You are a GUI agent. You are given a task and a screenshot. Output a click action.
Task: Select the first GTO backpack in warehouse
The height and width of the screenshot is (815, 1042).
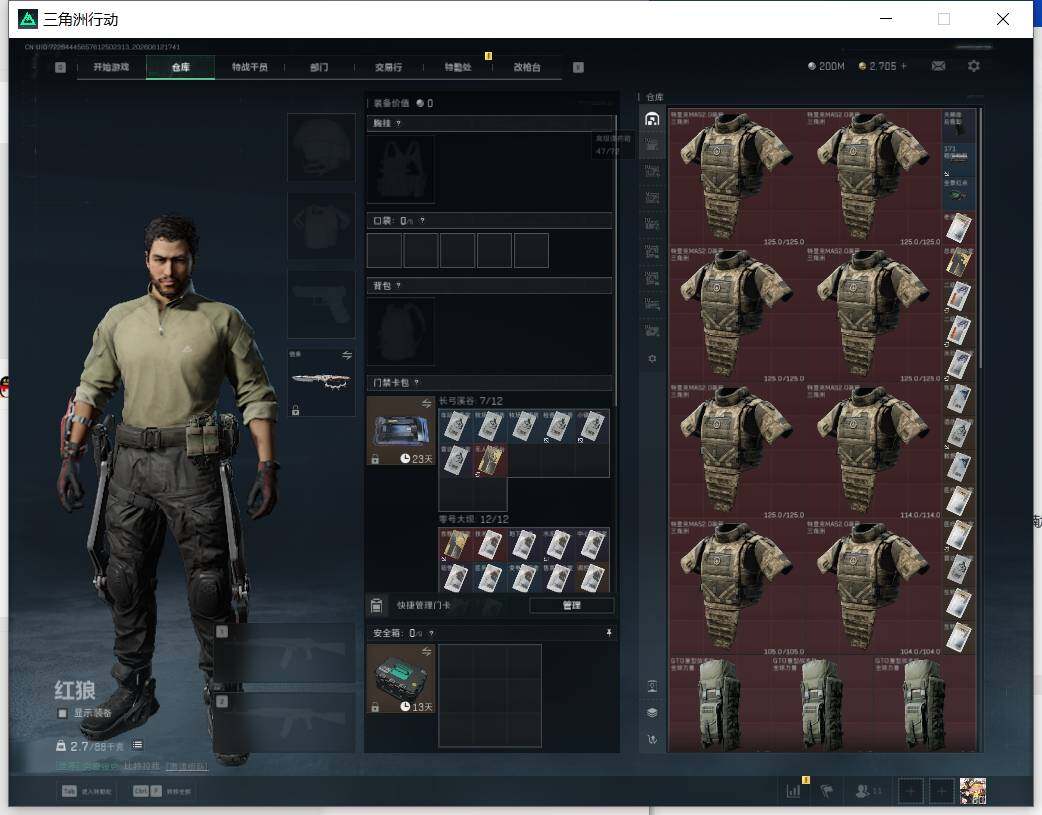point(720,705)
